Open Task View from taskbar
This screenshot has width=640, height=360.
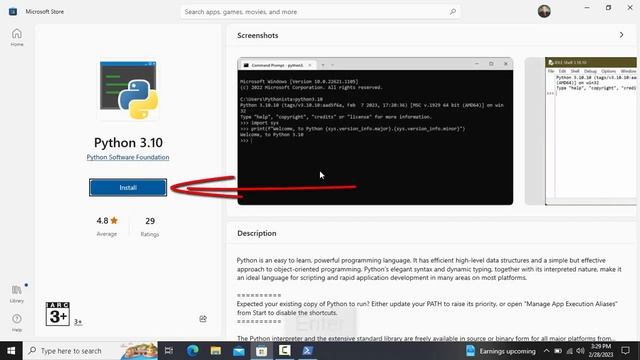point(169,351)
